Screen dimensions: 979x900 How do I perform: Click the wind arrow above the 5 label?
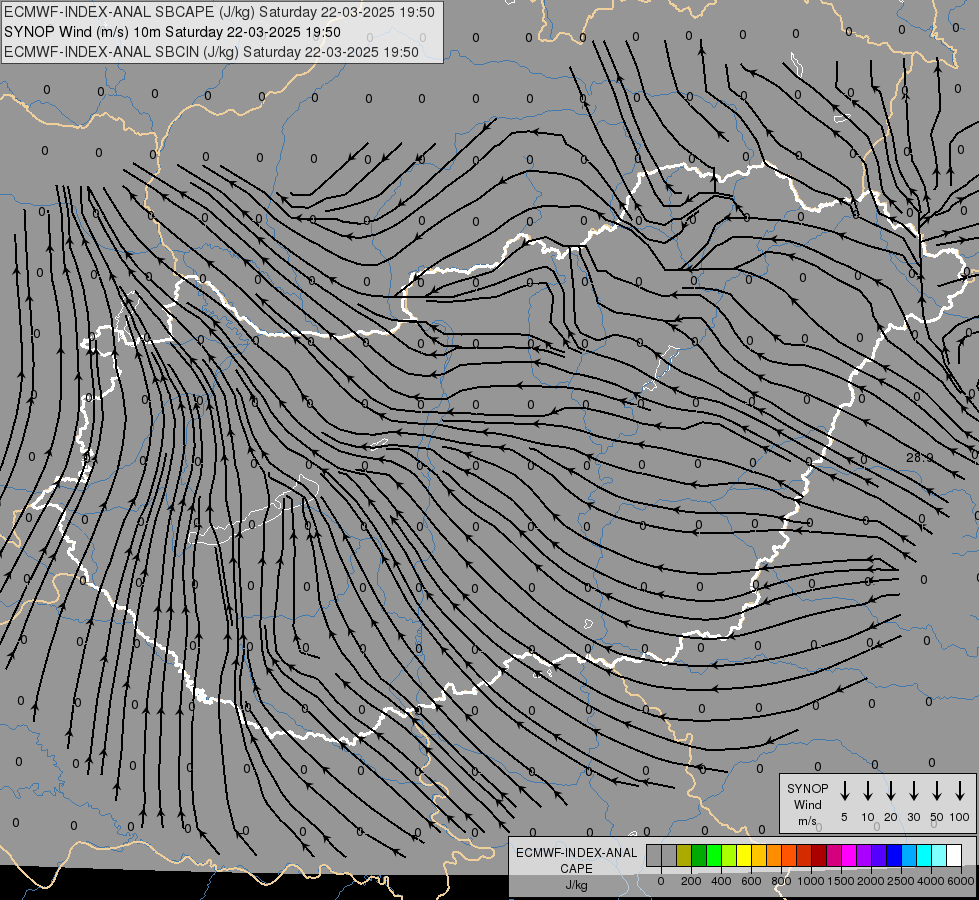click(844, 791)
